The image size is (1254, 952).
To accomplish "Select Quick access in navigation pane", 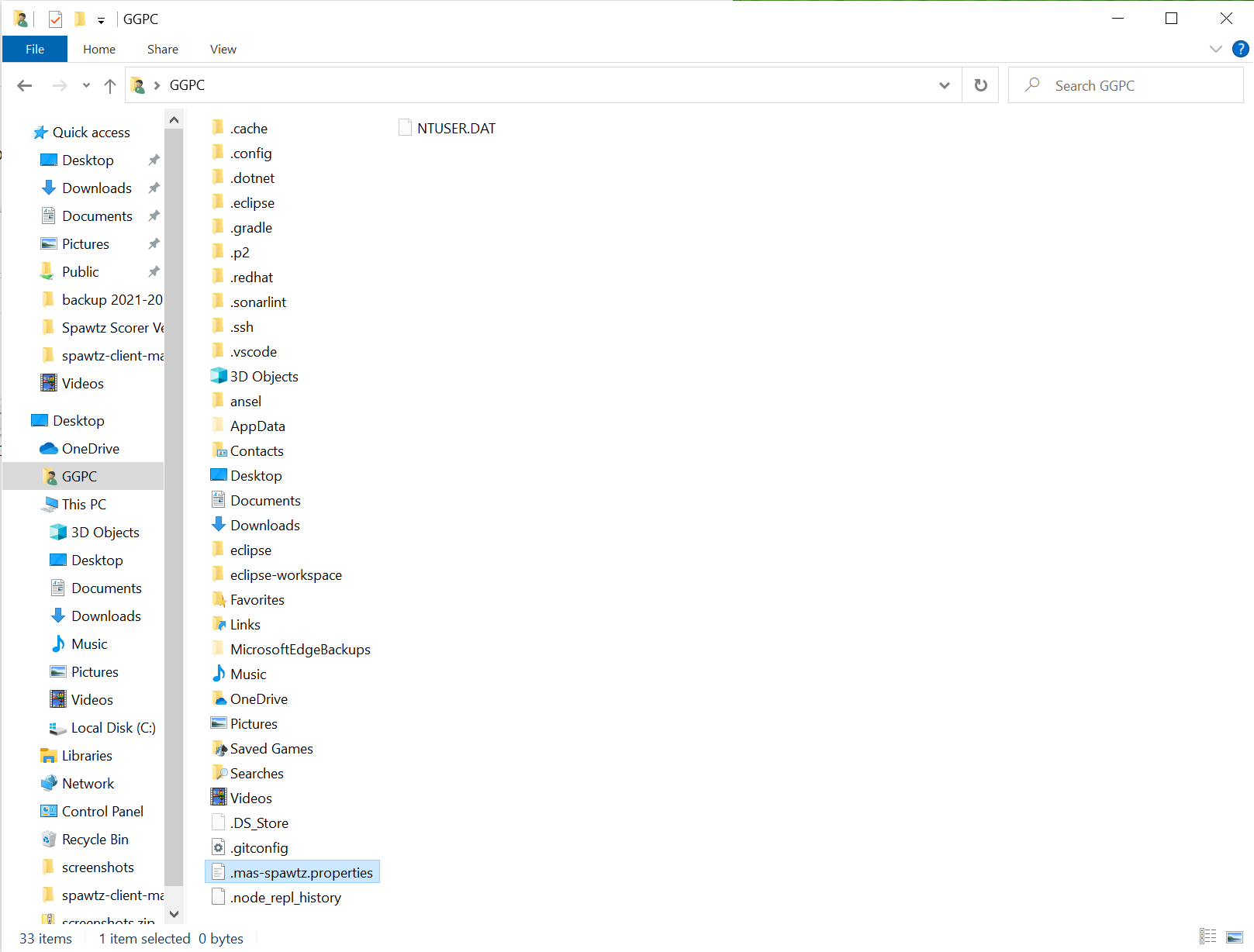I will (92, 133).
